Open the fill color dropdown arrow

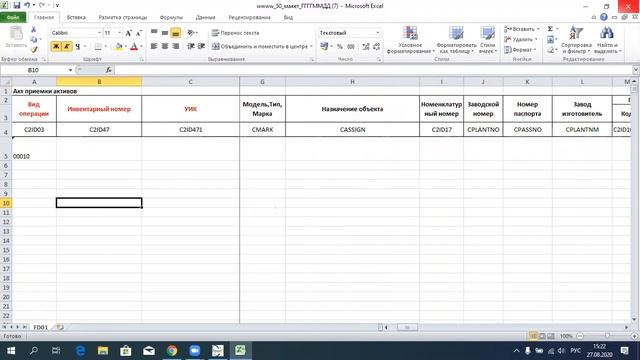[x=125, y=47]
